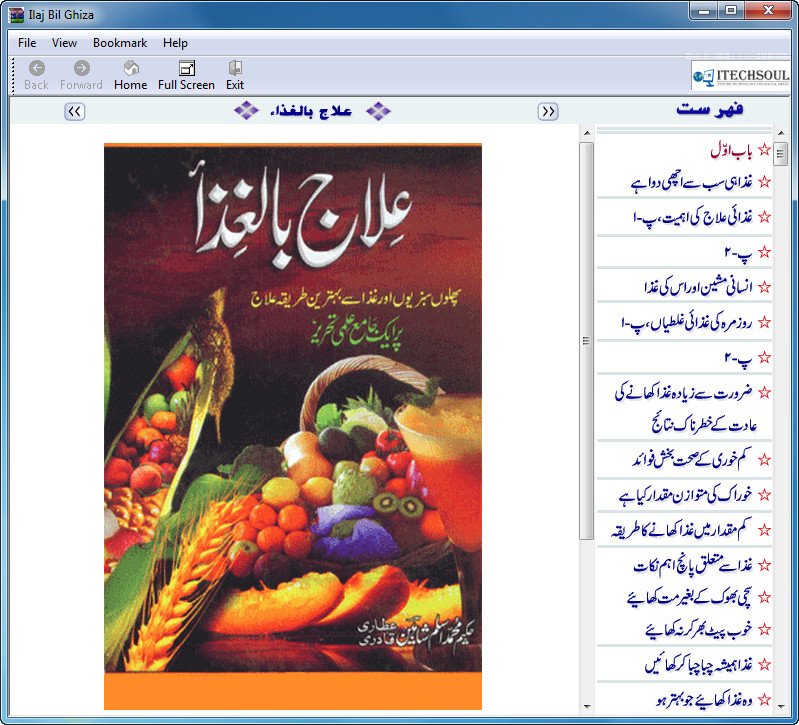The image size is (799, 725).
Task: Switch to Full Screen mode
Action: pyautogui.click(x=187, y=68)
